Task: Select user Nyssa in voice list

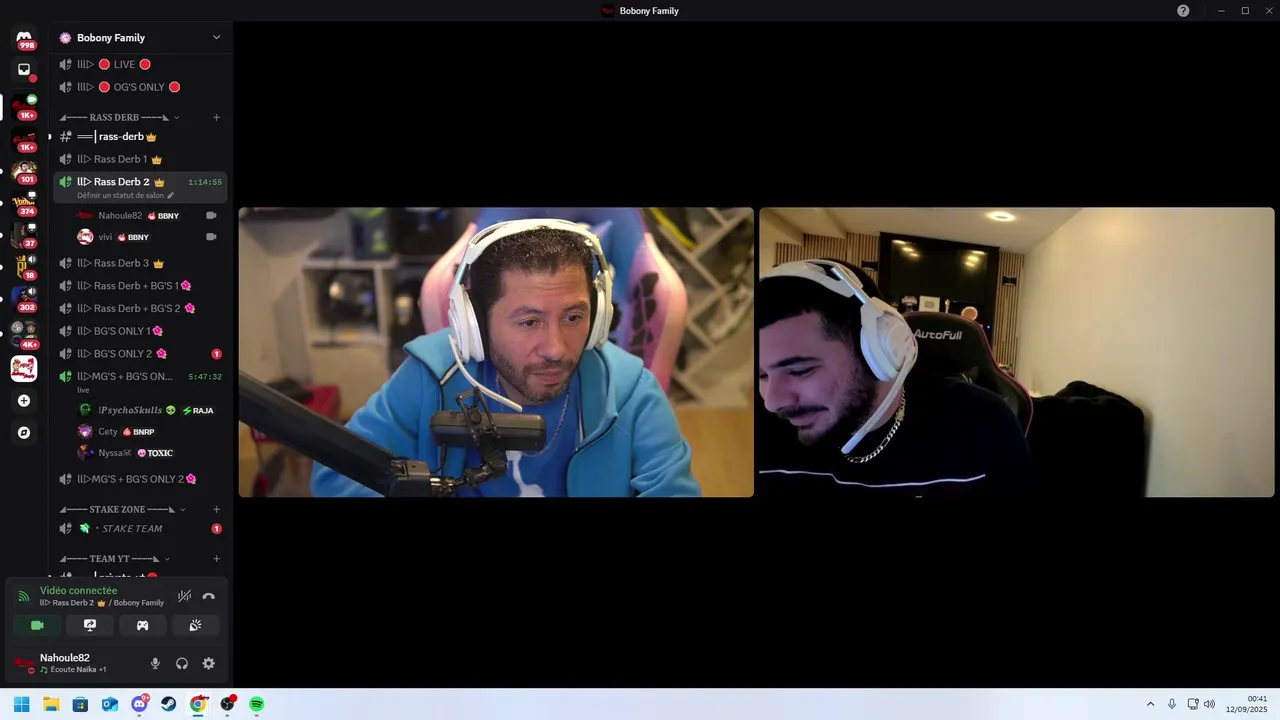Action: click(147, 453)
